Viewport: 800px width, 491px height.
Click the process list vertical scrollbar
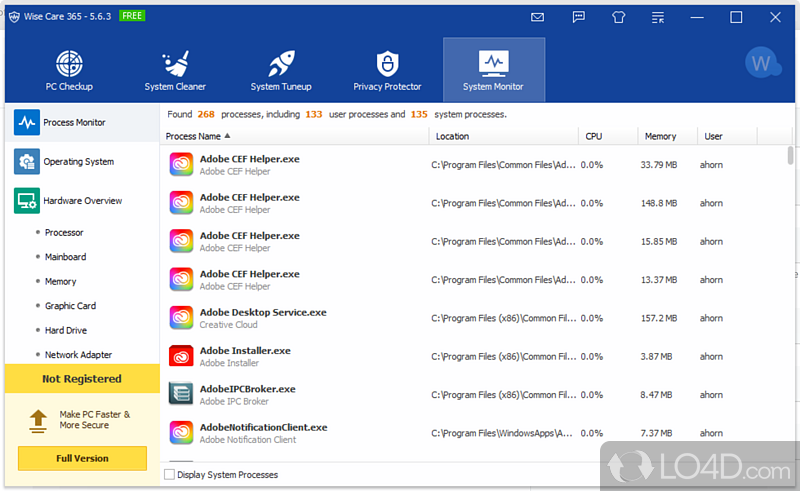790,156
